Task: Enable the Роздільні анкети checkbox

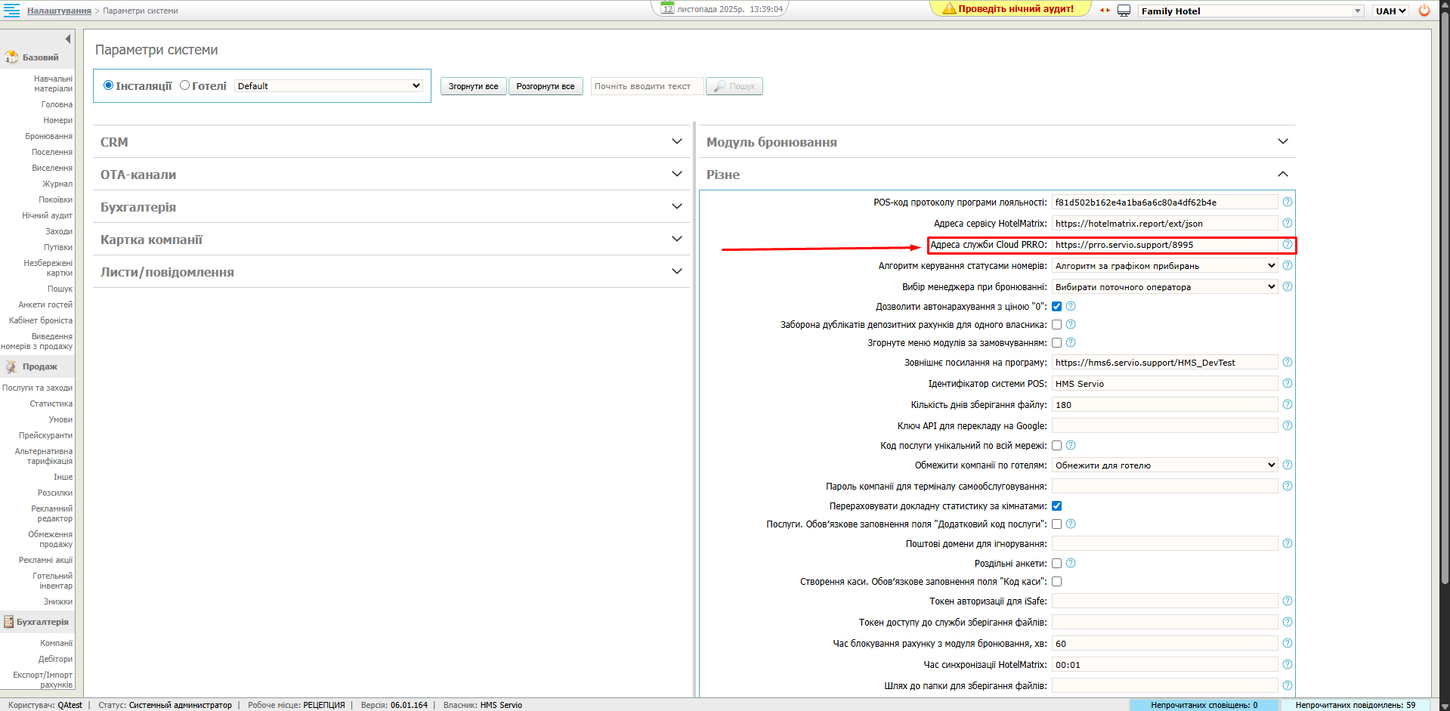Action: (1057, 563)
